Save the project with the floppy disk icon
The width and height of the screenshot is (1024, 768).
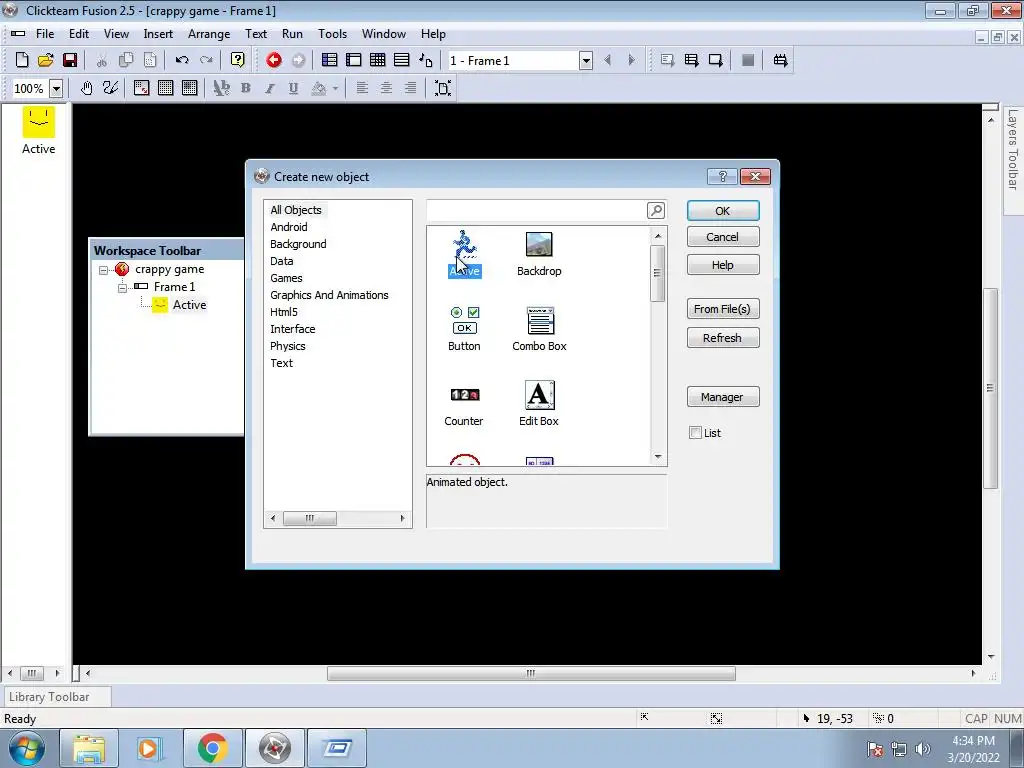point(69,60)
